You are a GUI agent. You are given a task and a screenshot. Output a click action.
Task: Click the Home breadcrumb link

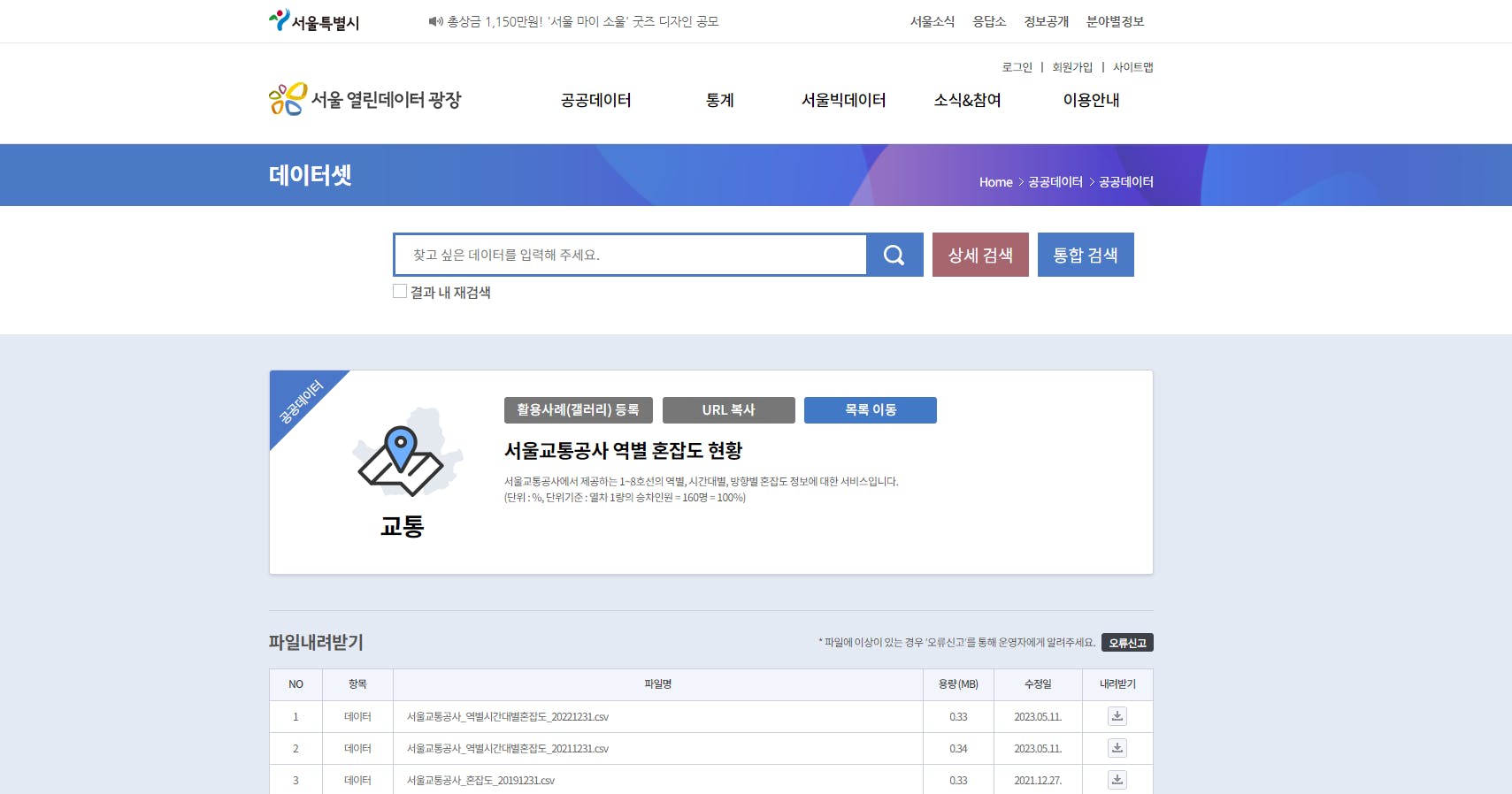click(x=995, y=182)
